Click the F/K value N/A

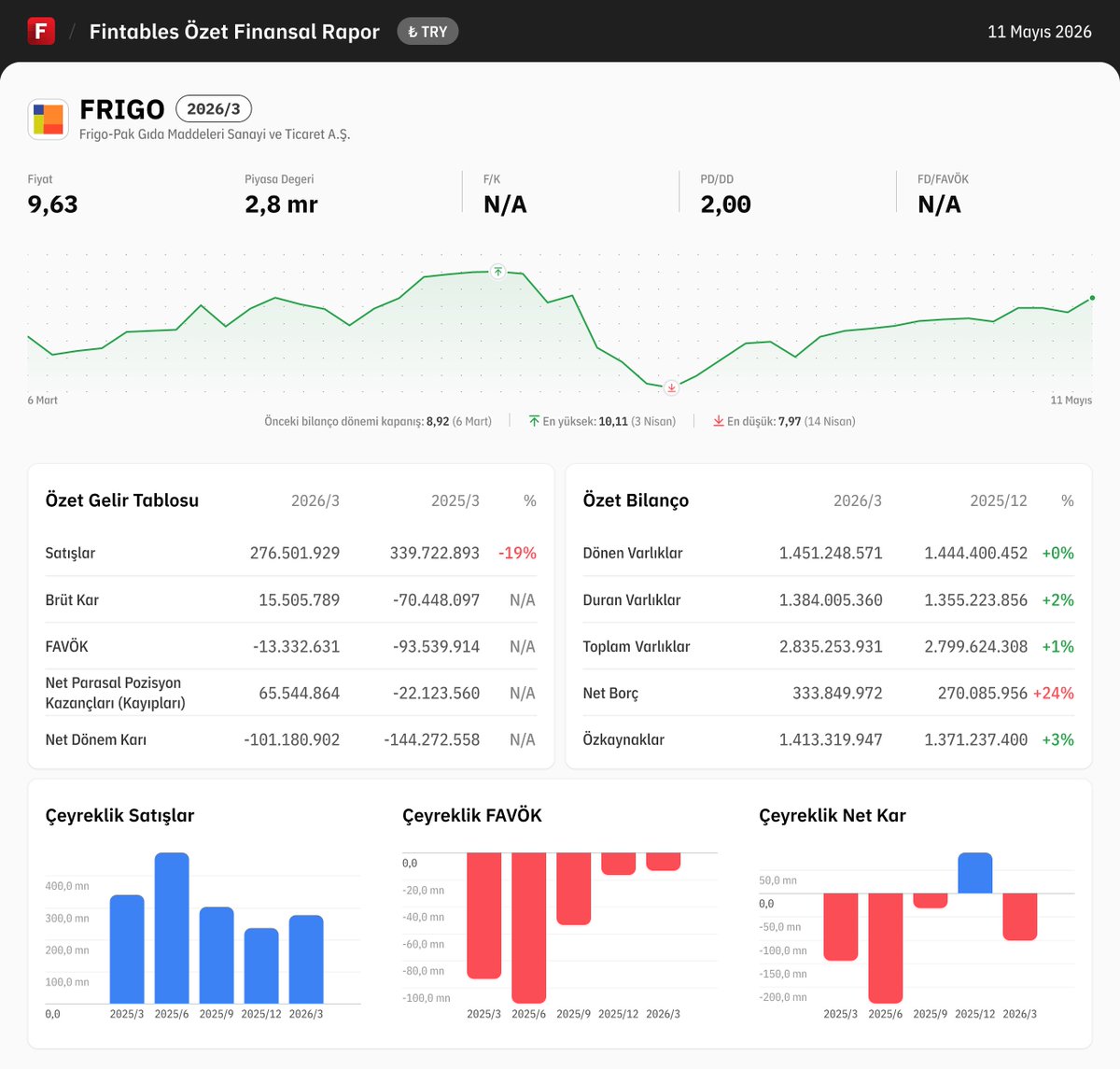tap(505, 204)
